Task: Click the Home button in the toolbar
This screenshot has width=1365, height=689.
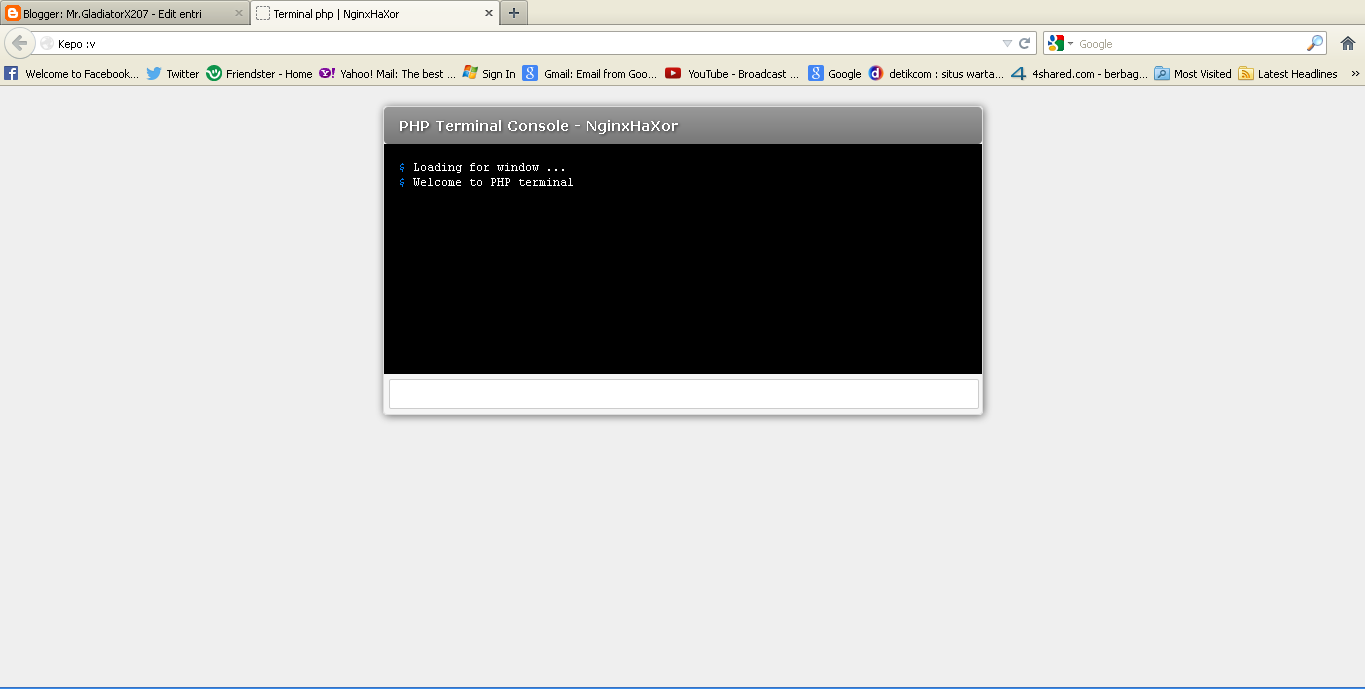Action: pos(1348,43)
